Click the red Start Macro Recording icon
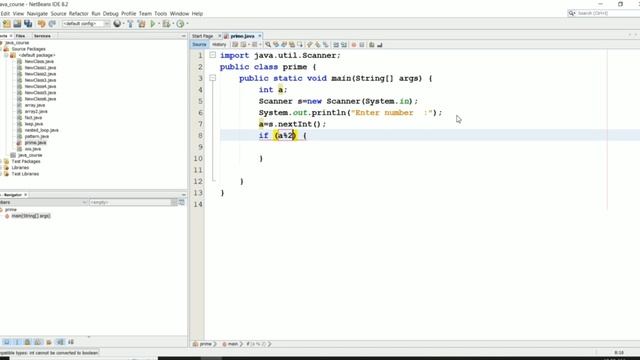 pos(354,45)
